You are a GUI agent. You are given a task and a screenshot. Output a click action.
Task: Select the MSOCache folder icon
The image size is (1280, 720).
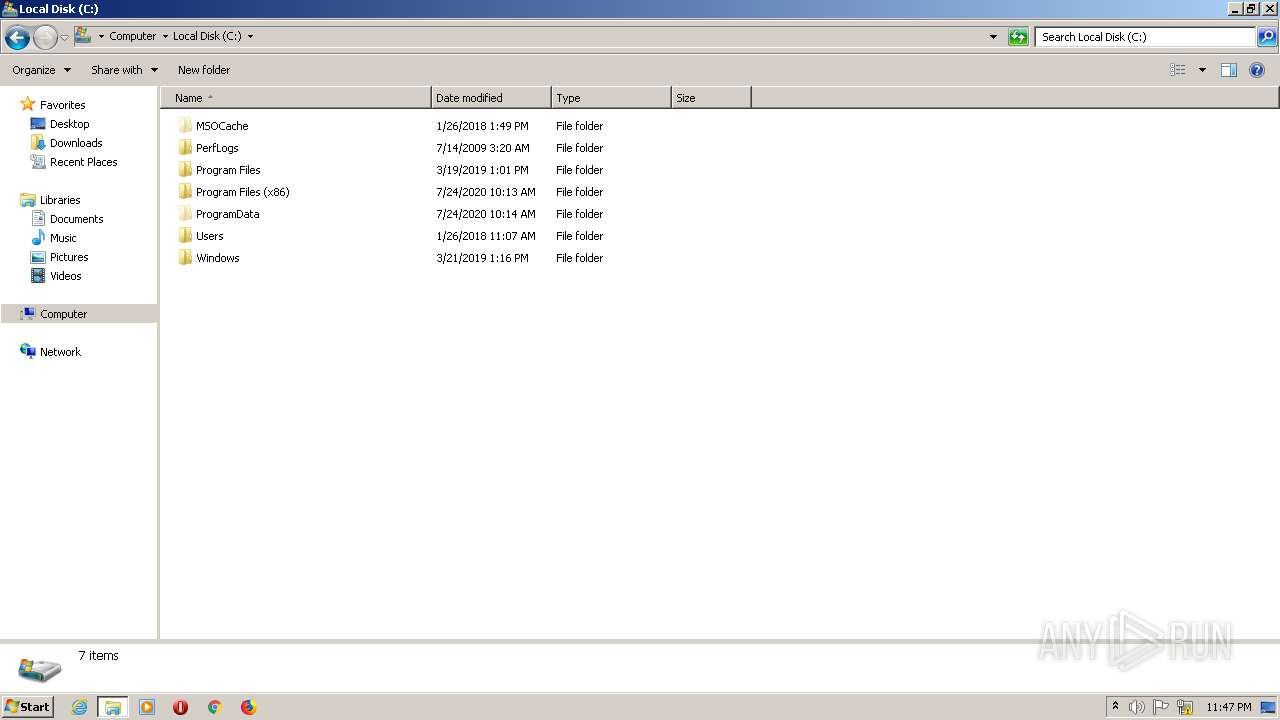185,126
